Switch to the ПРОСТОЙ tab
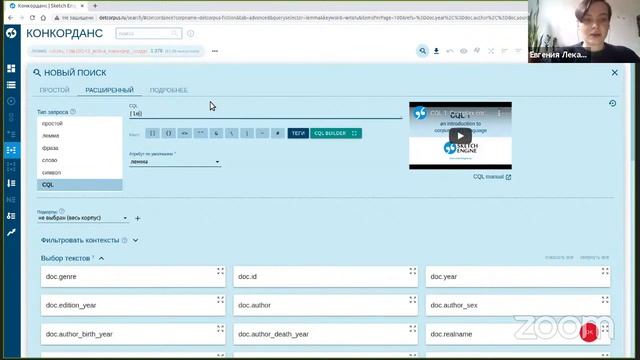This screenshot has height=360, width=640. pyautogui.click(x=55, y=90)
